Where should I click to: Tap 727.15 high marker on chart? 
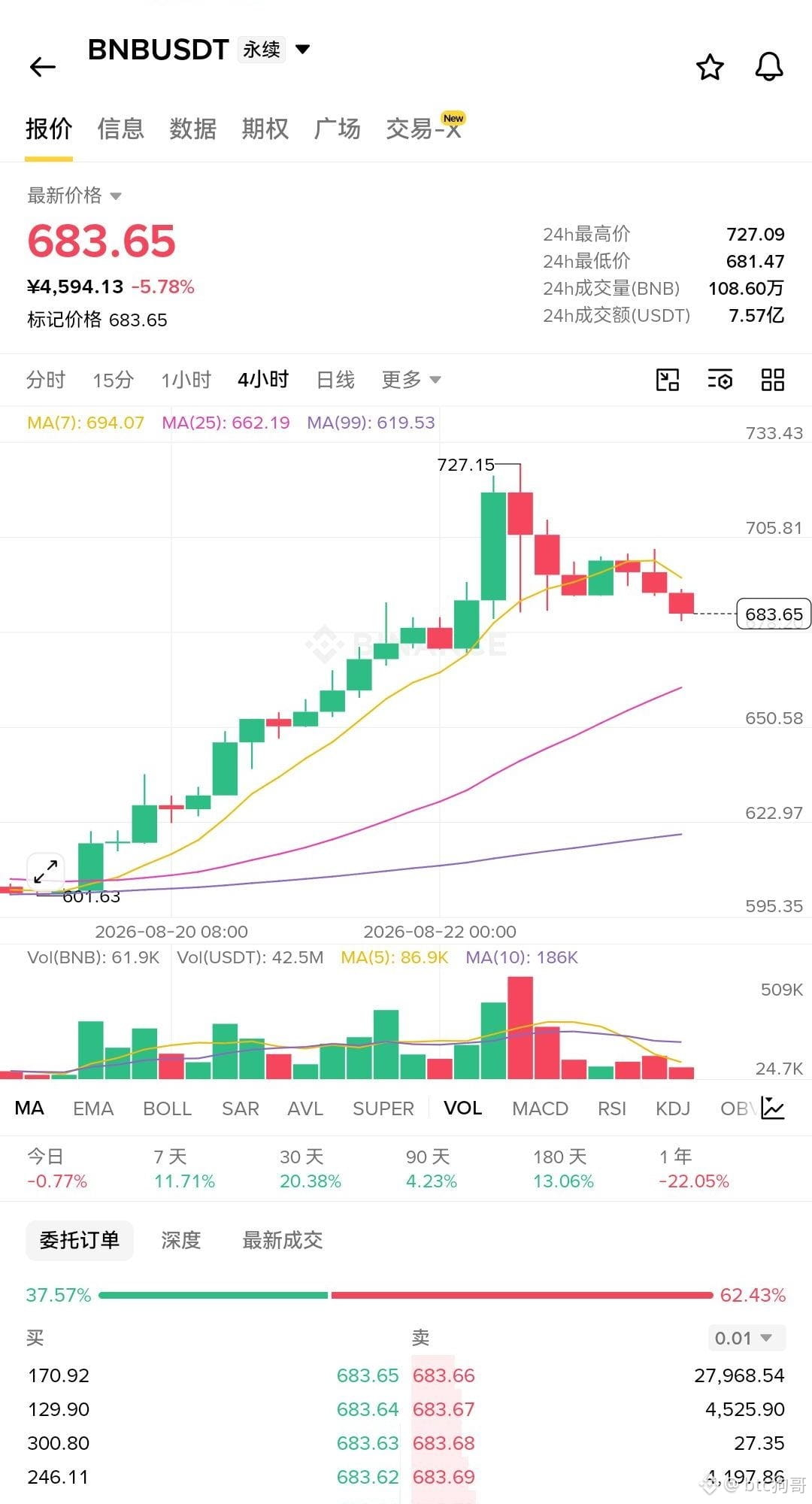(466, 465)
